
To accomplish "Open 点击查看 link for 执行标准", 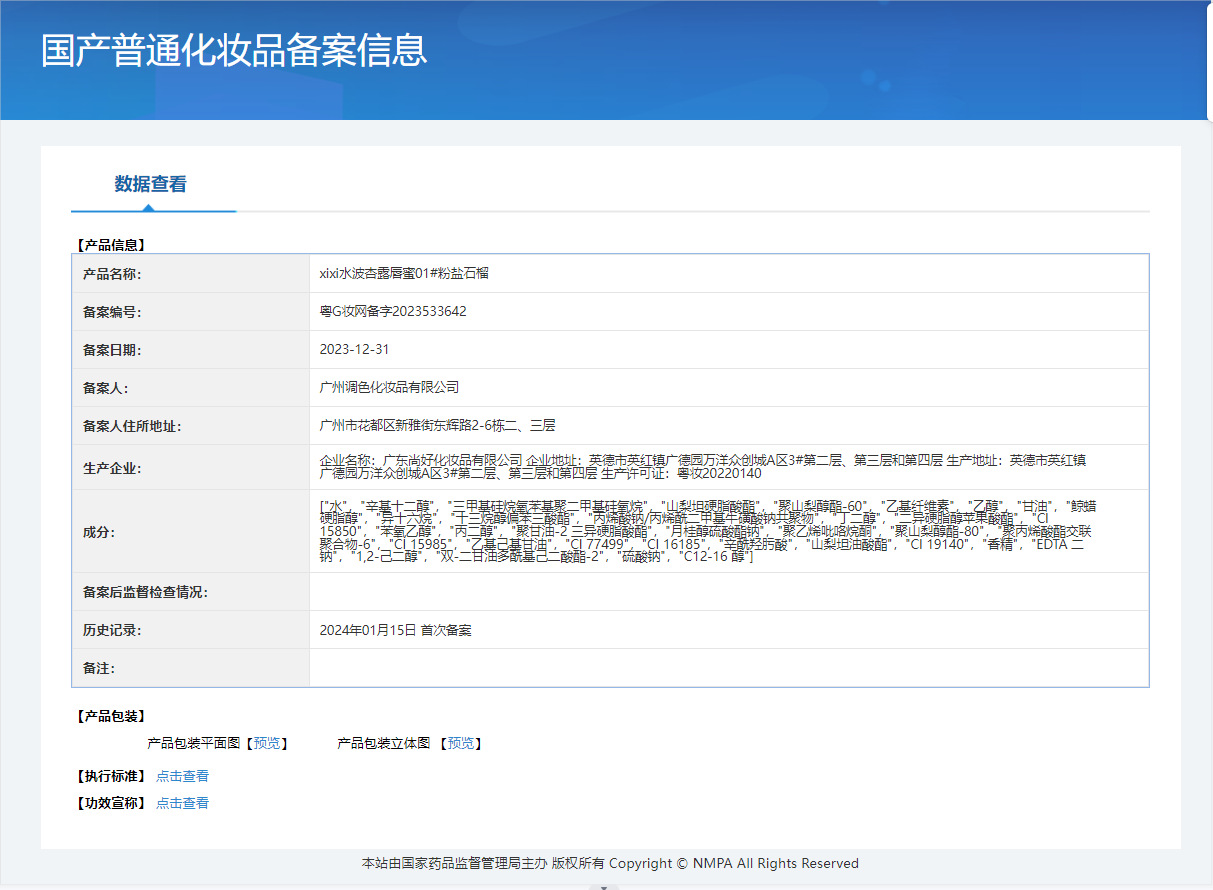I will (182, 776).
